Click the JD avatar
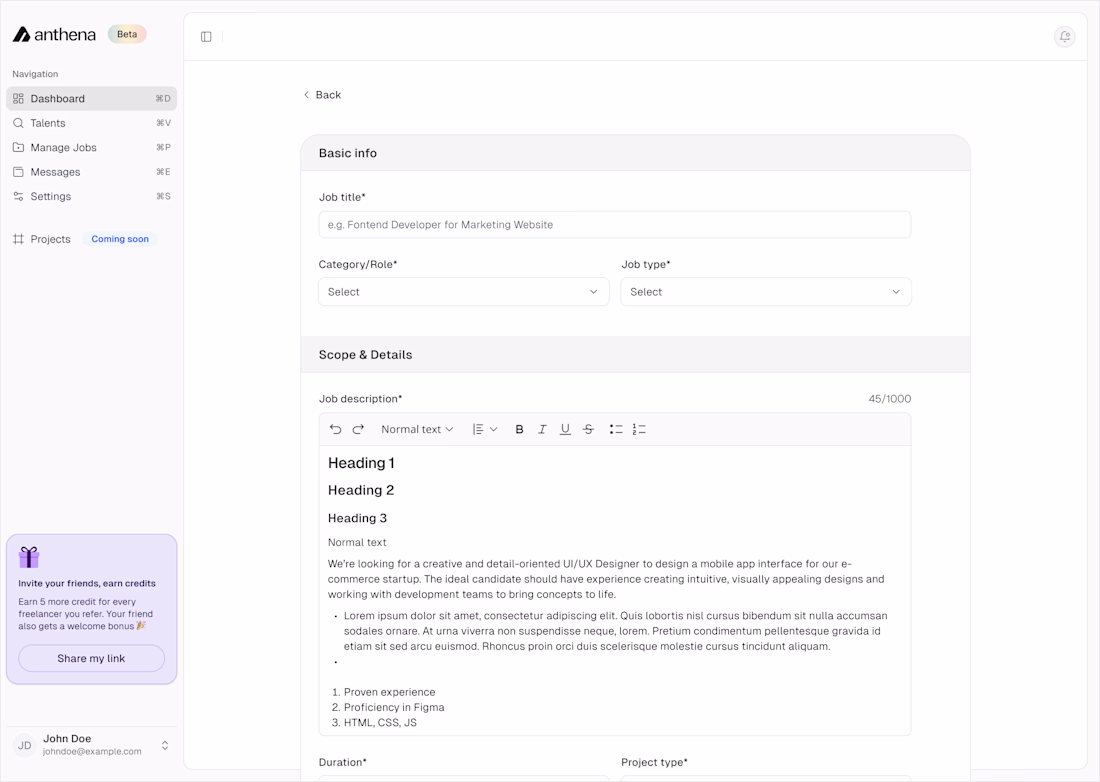 point(25,746)
